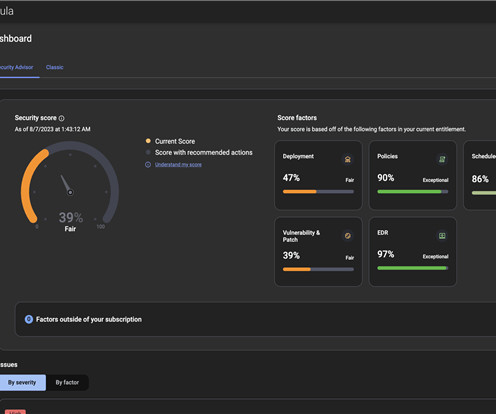Image resolution: width=496 pixels, height=414 pixels.
Task: Click the security score gauge needle
Action: 66,184
